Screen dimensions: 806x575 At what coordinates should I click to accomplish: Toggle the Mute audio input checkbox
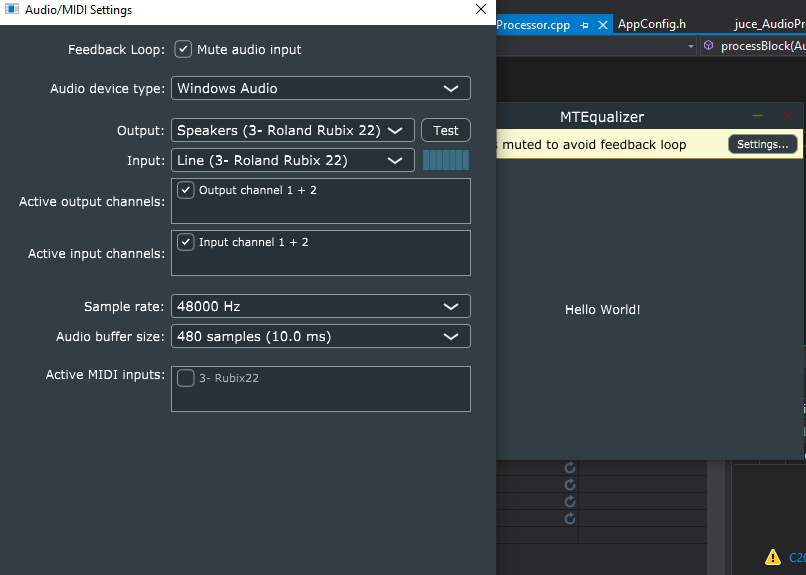[183, 49]
